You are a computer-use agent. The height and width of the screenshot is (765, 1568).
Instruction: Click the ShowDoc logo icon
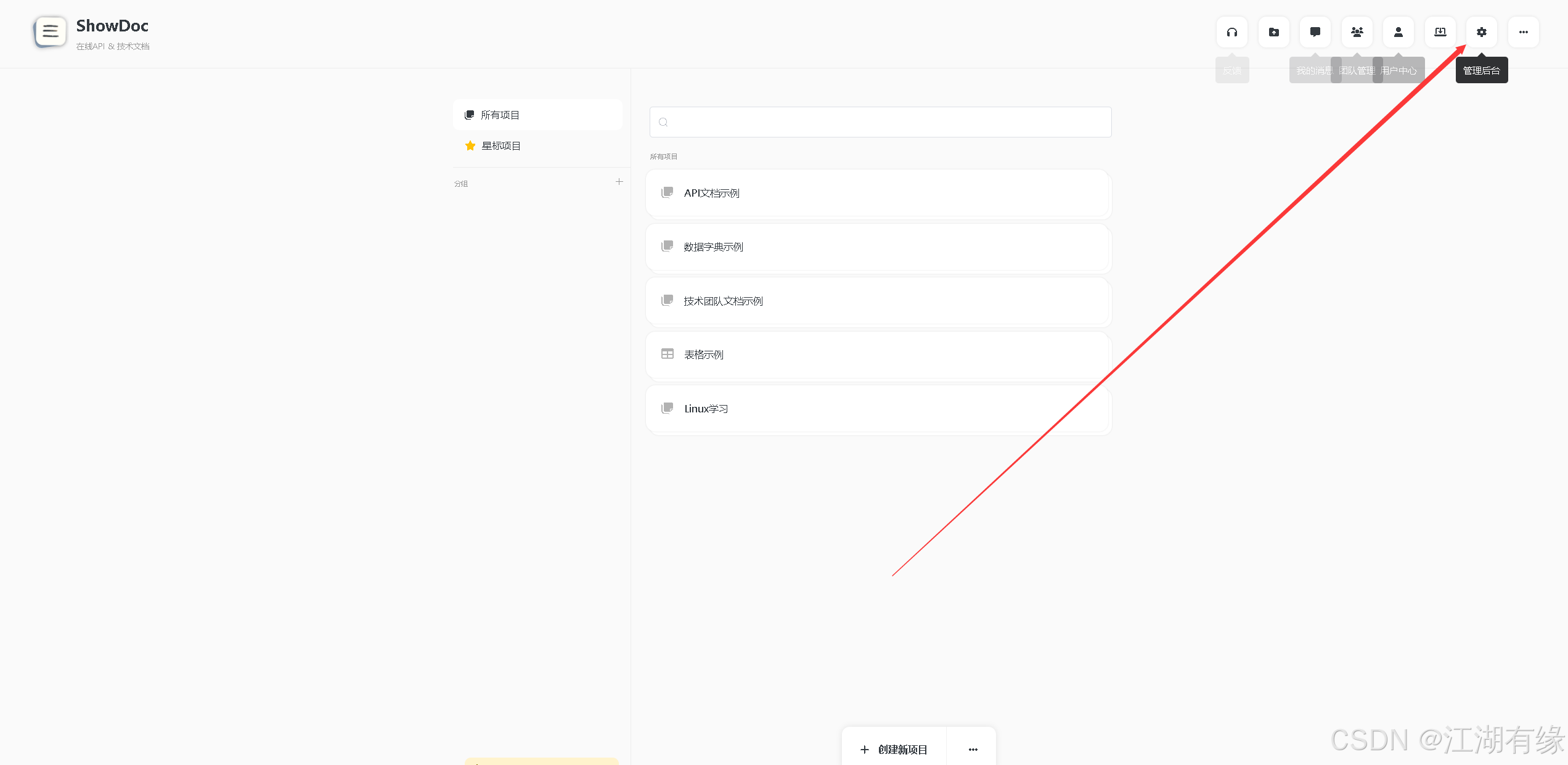(x=50, y=31)
